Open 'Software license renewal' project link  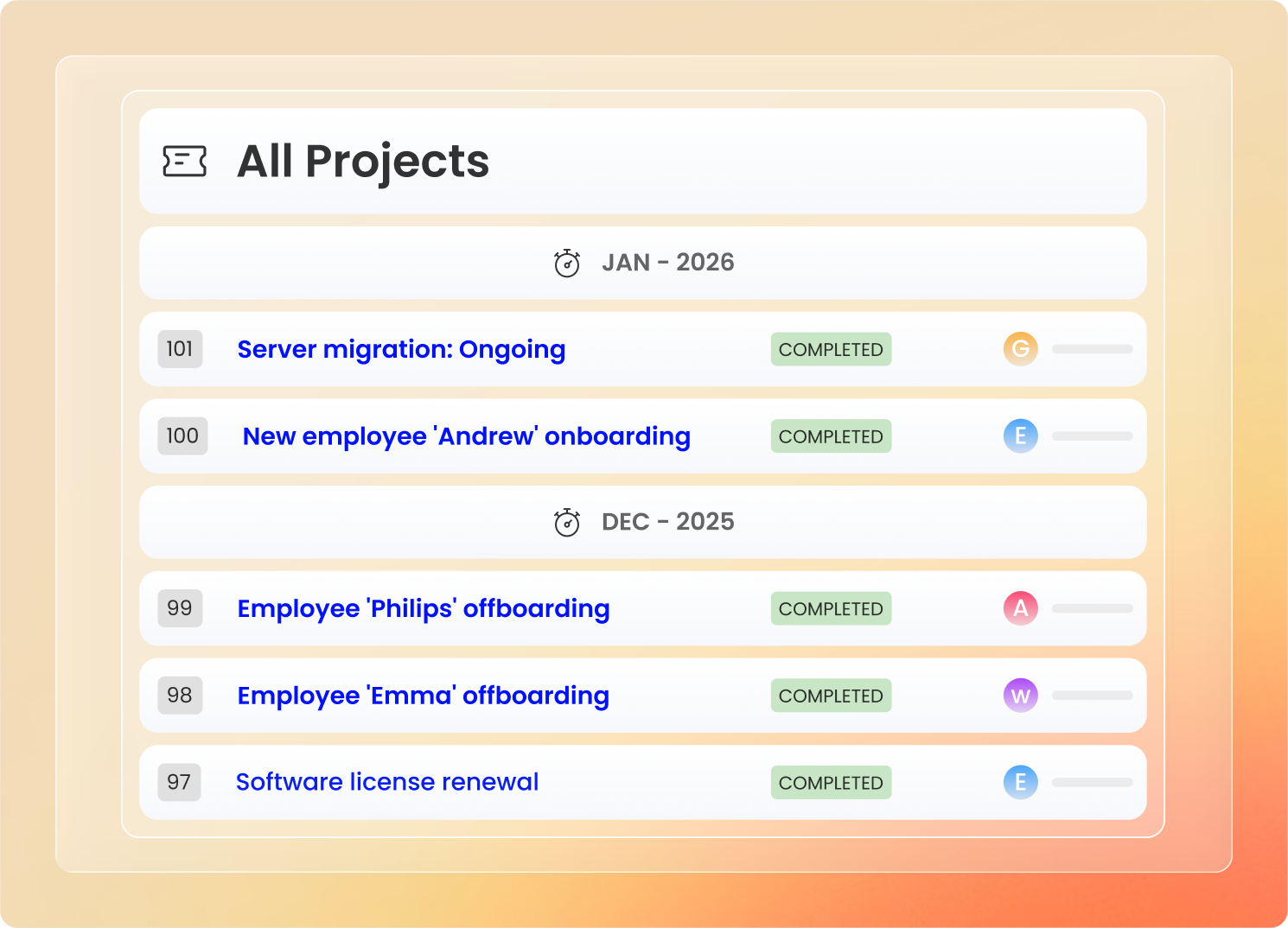click(x=387, y=782)
